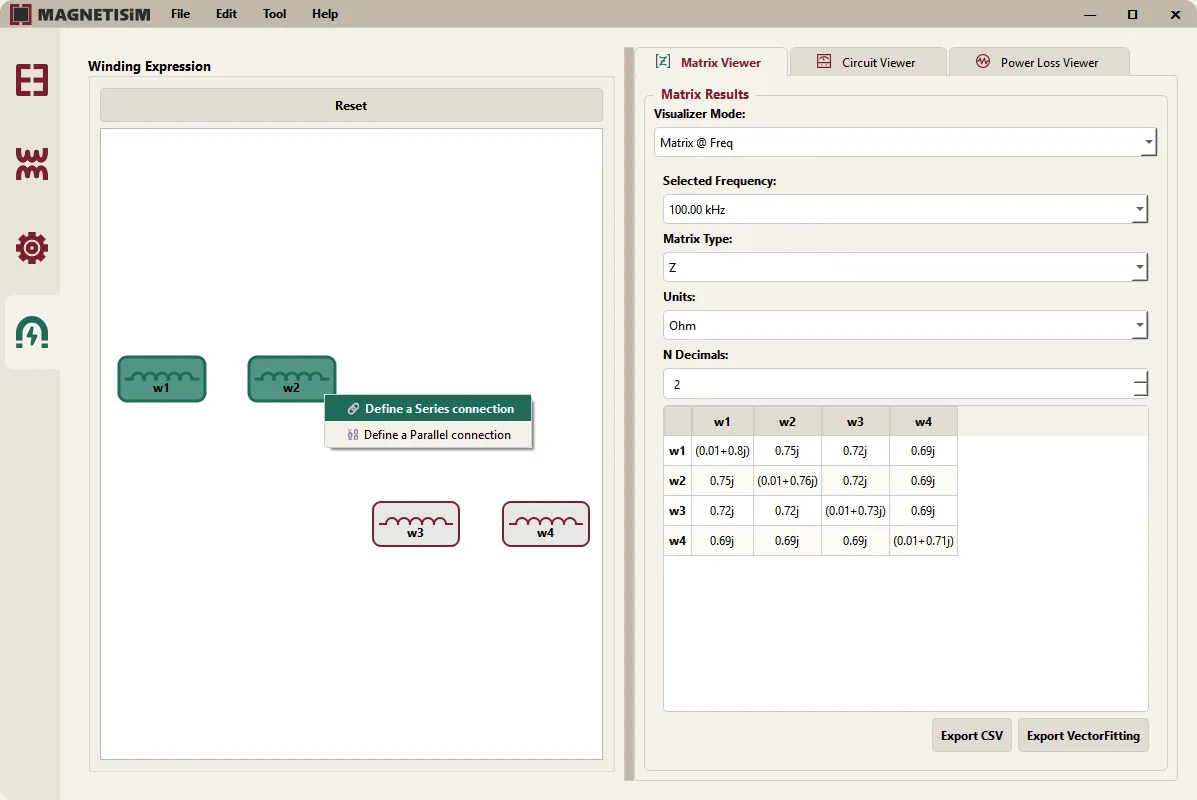The width and height of the screenshot is (1197, 800).
Task: Switch to the Power Loss Viewer tab
Action: [1039, 62]
